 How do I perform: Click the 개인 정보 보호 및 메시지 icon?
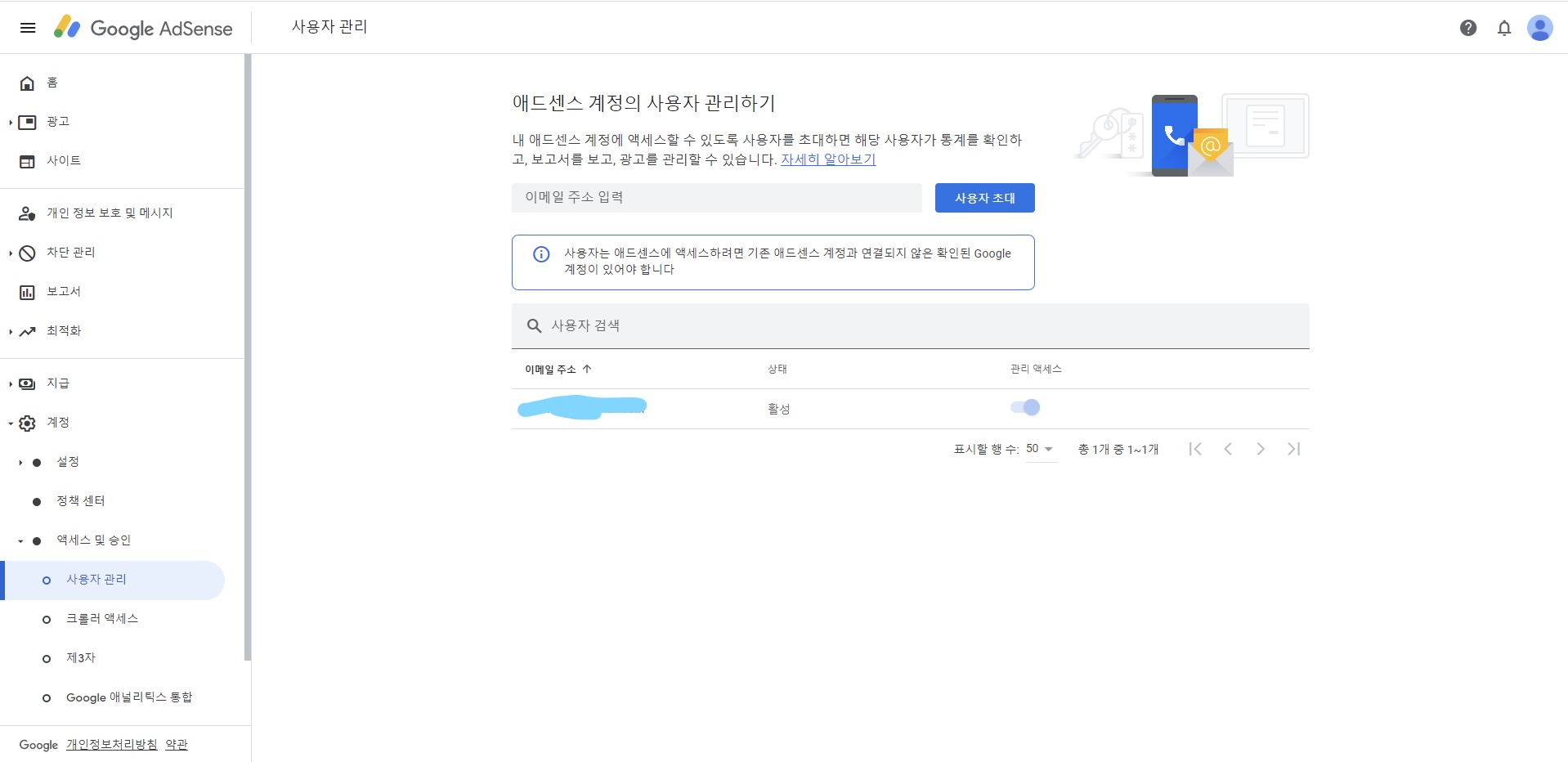tap(27, 213)
